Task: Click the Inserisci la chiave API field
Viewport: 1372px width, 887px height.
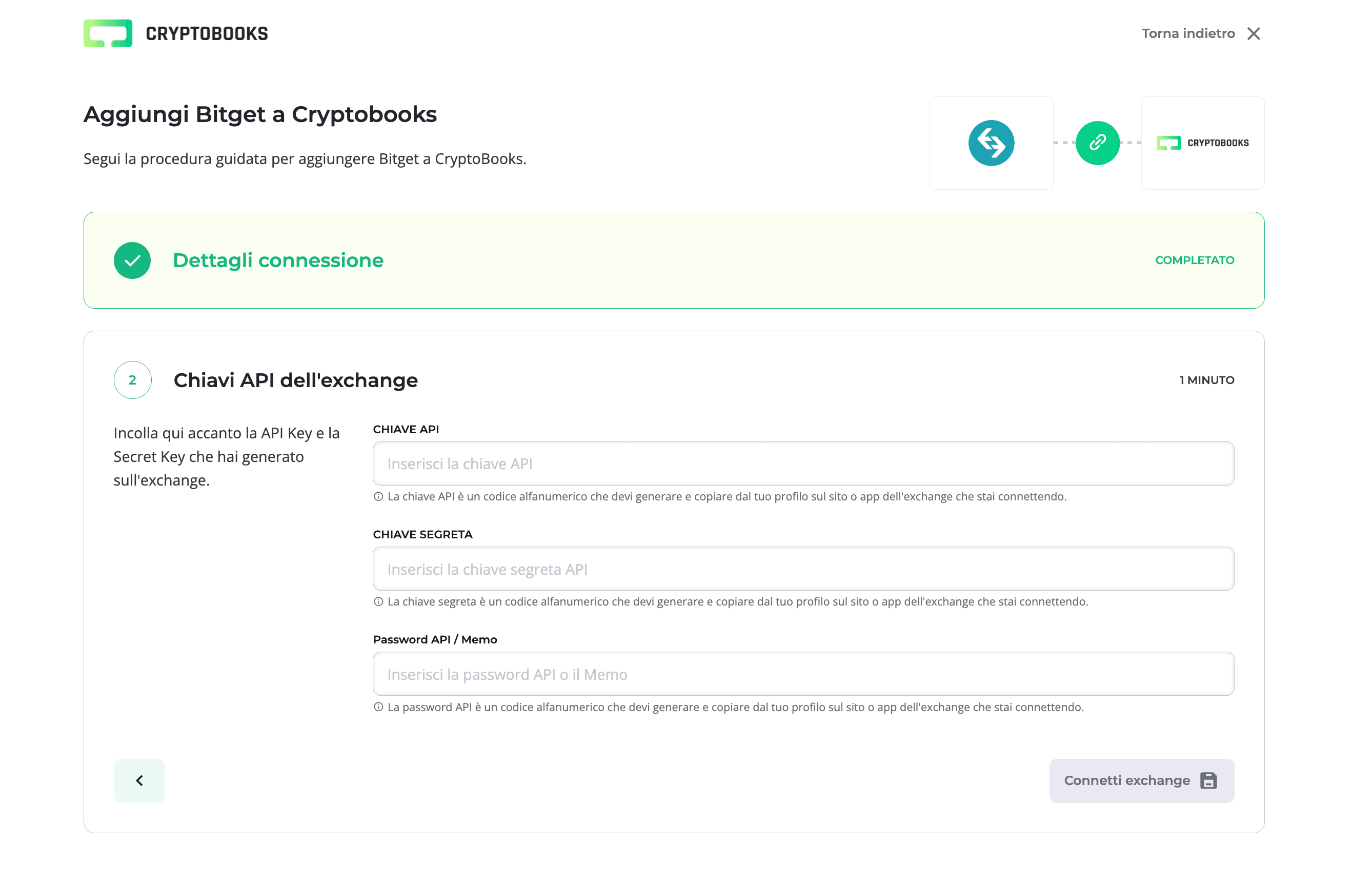Action: pyautogui.click(x=803, y=463)
